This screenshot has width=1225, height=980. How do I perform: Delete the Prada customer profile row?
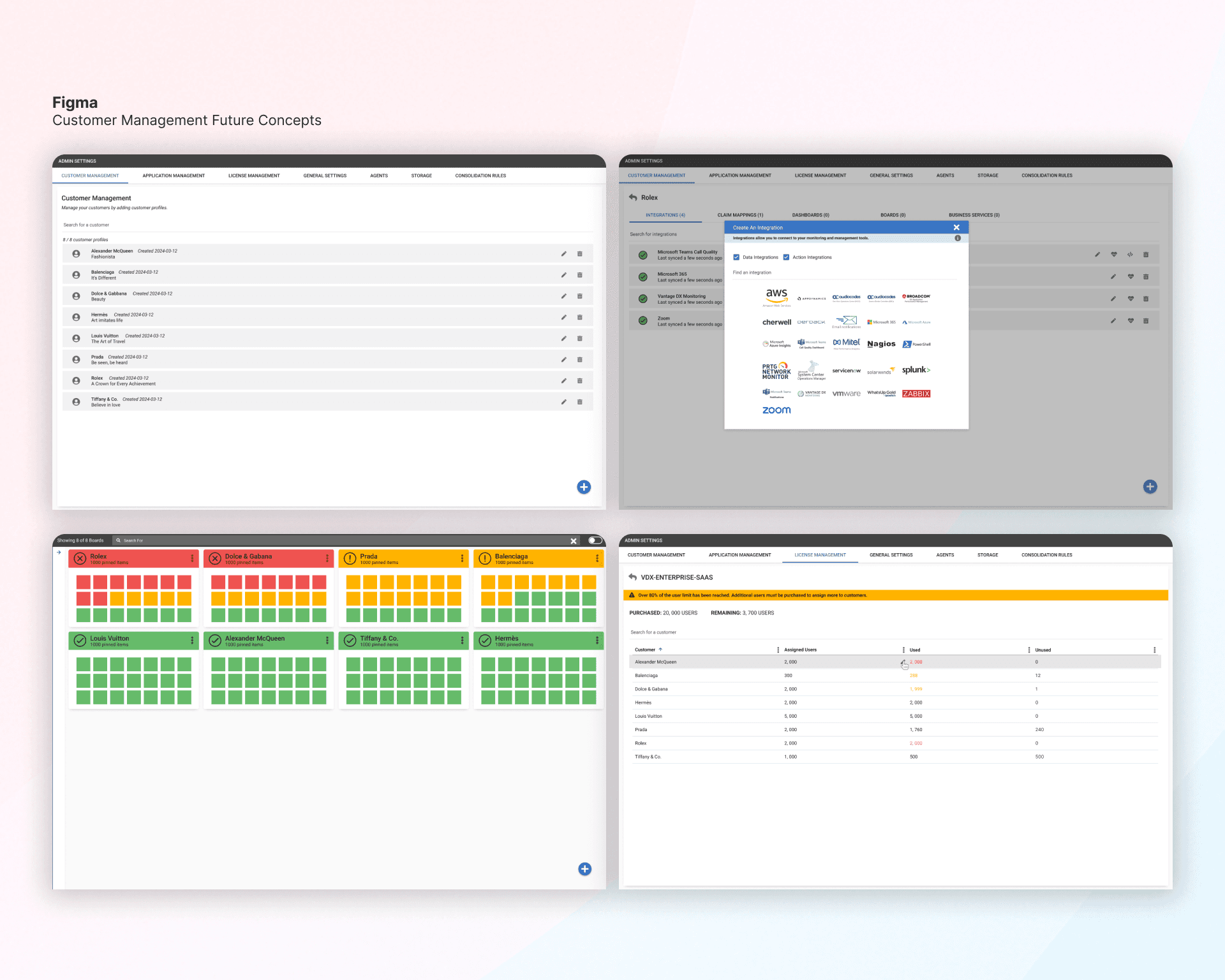coord(580,359)
